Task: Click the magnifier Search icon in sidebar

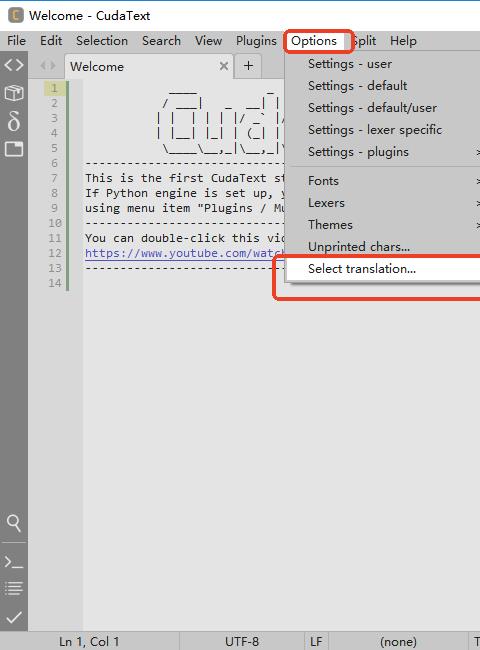Action: (14, 523)
